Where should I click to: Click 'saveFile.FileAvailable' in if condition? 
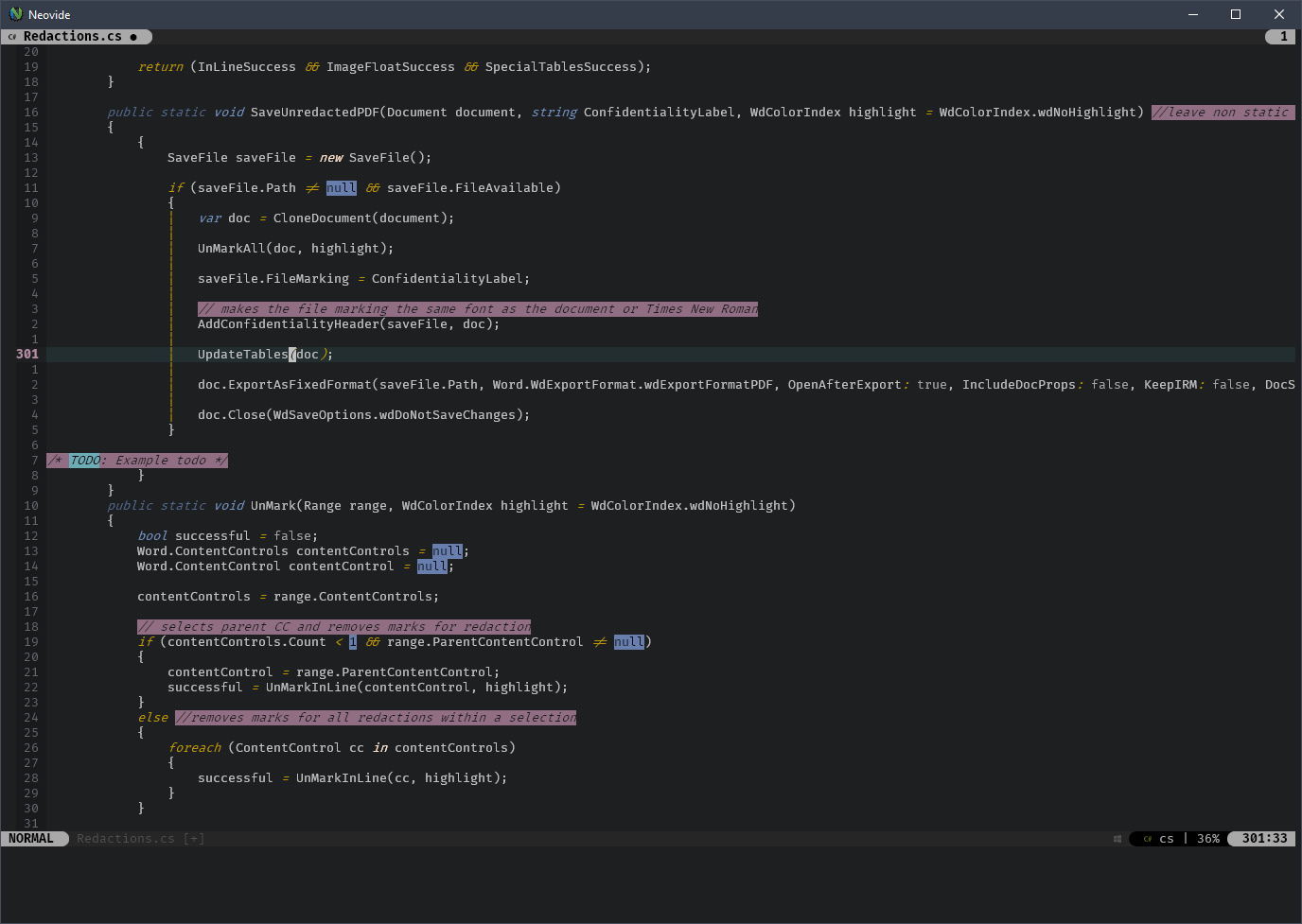(x=470, y=188)
